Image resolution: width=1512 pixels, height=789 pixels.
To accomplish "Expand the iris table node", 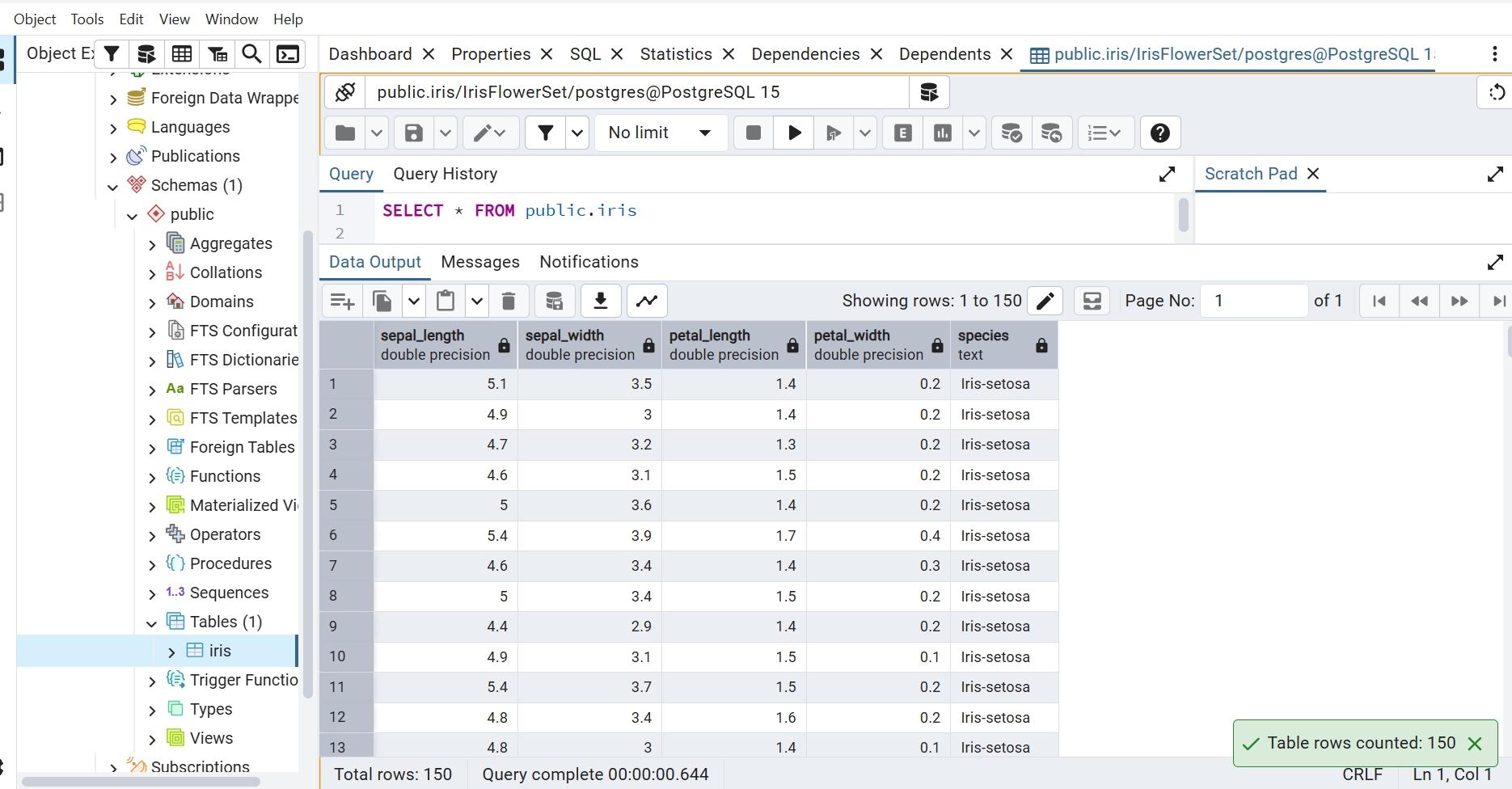I will coord(171,652).
